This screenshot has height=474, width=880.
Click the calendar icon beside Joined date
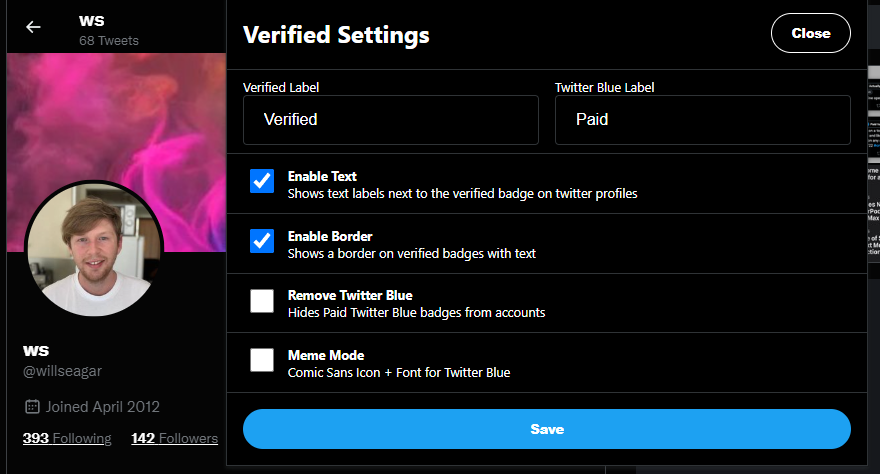pyautogui.click(x=32, y=407)
